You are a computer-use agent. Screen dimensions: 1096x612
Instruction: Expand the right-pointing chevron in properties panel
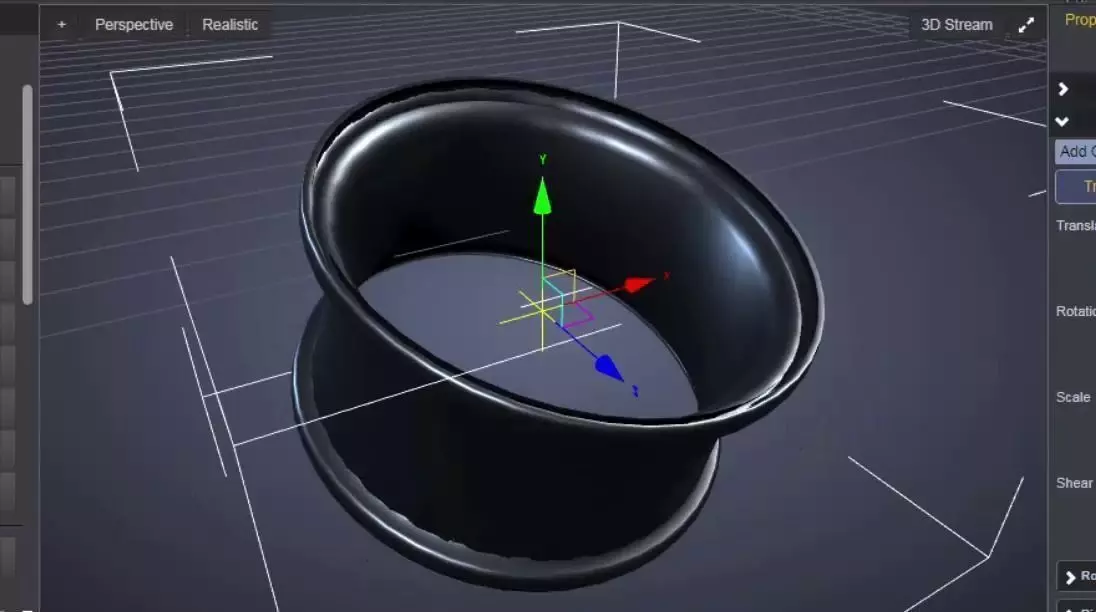pyautogui.click(x=1063, y=89)
